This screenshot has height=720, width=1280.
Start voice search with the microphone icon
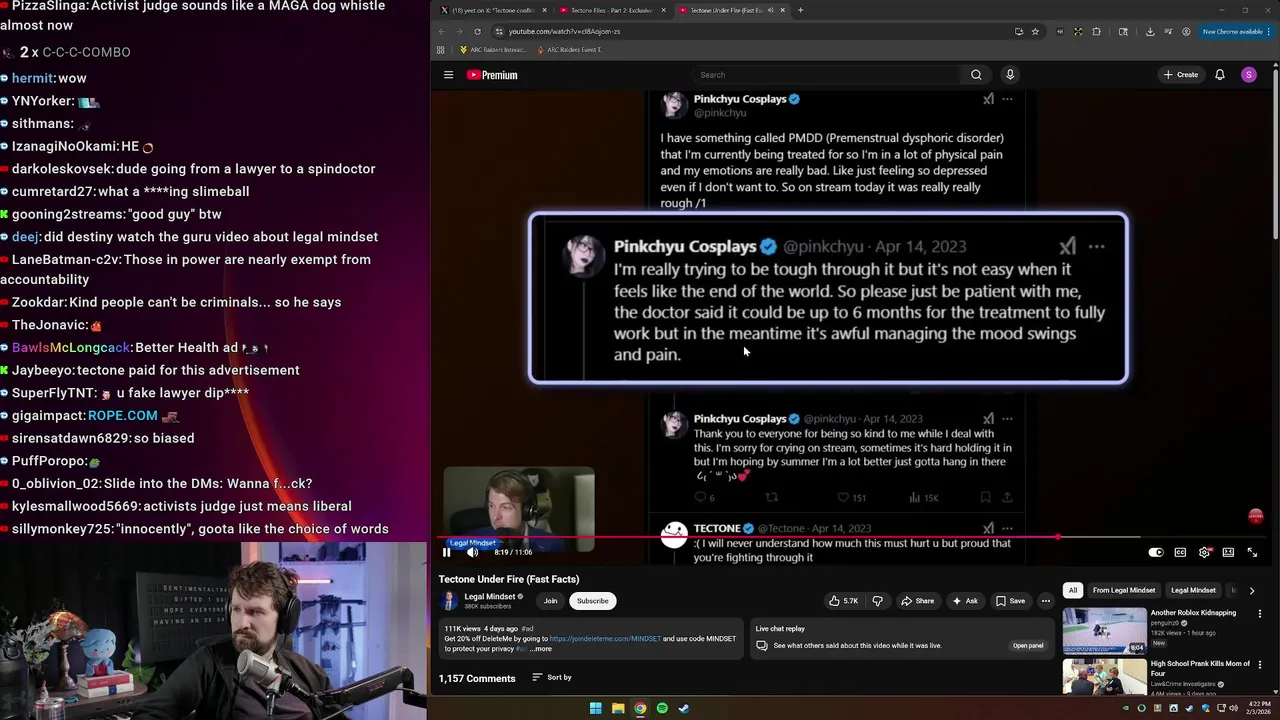1010,75
